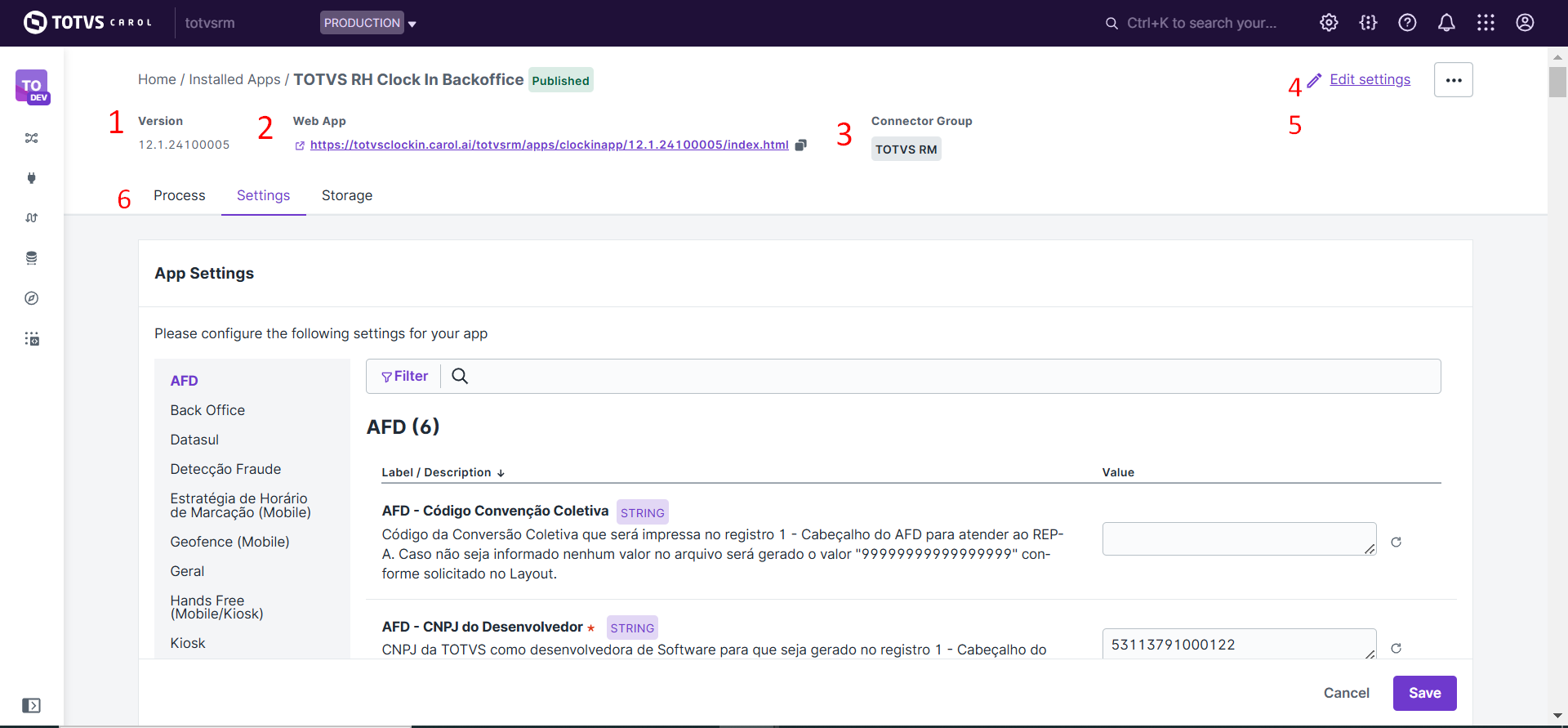Screen dimensions: 1568x728
Task: Open the Storage tab
Action: (347, 195)
